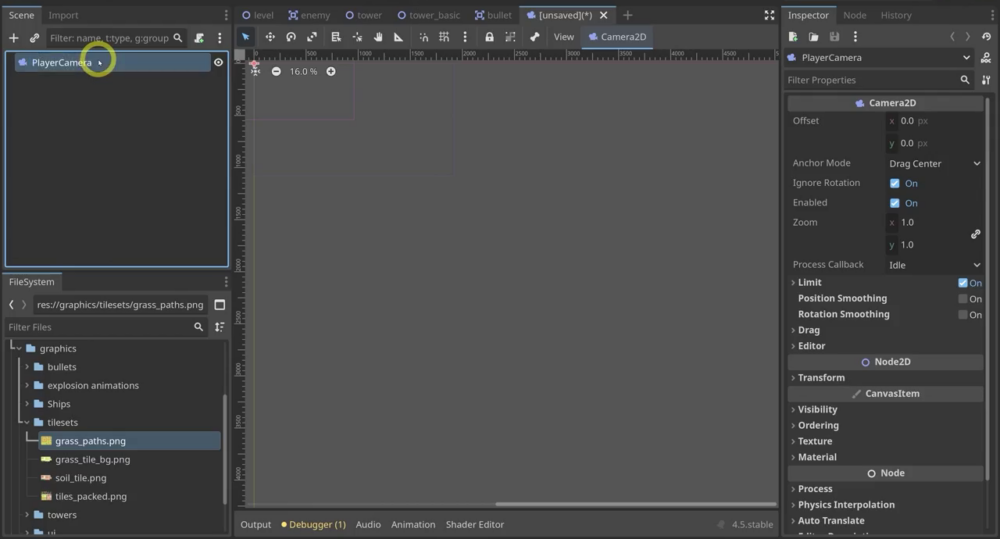1000x539 pixels.
Task: Click the Filter Files search box
Action: pyautogui.click(x=106, y=327)
